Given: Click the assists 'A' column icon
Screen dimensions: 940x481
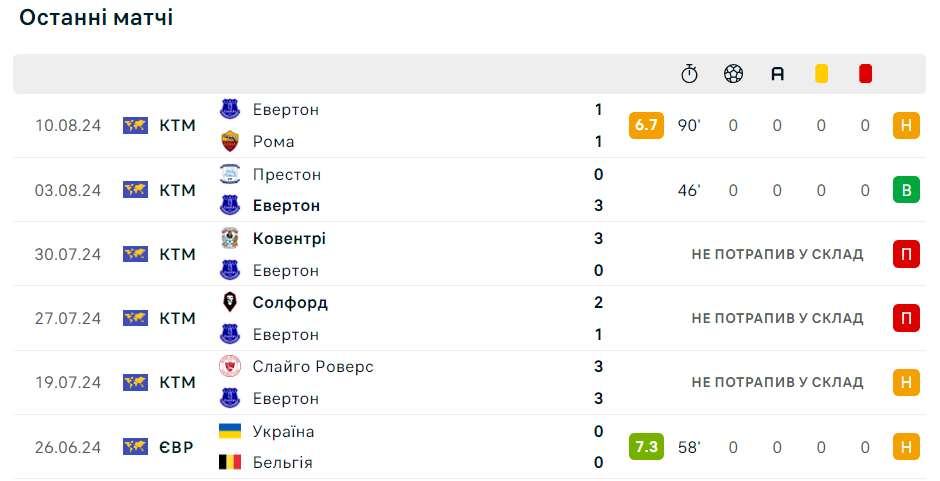Looking at the screenshot, I should (778, 74).
